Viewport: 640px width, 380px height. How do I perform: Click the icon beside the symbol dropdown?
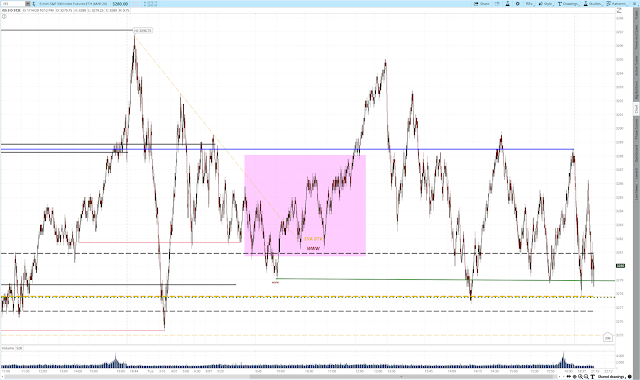(x=34, y=4)
